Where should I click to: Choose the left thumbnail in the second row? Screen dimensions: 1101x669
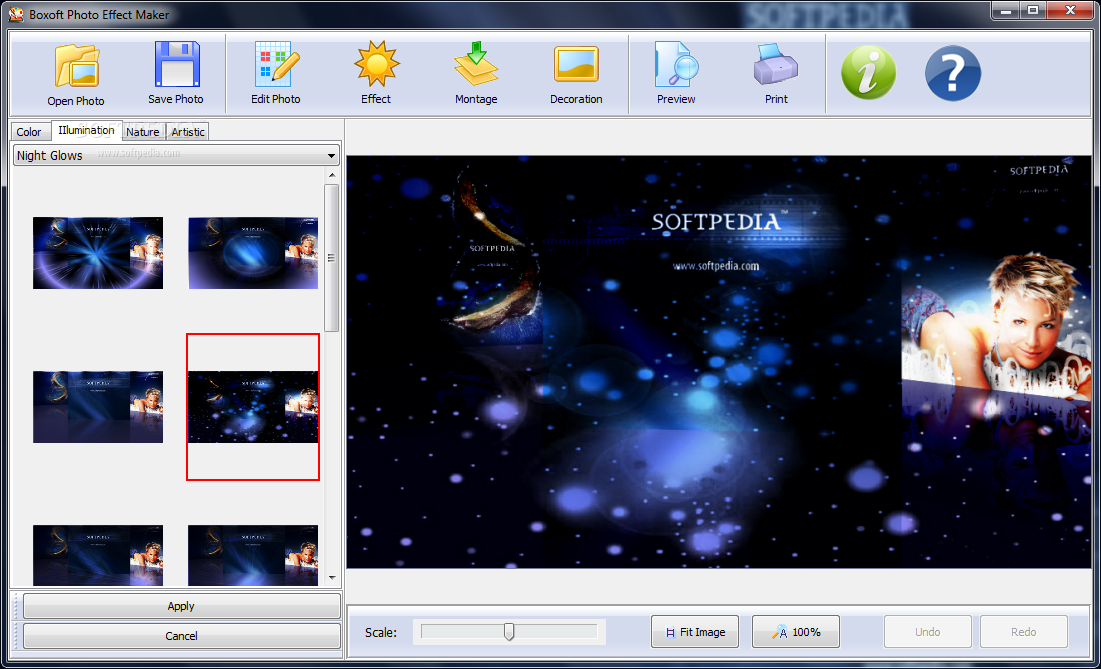coord(98,407)
